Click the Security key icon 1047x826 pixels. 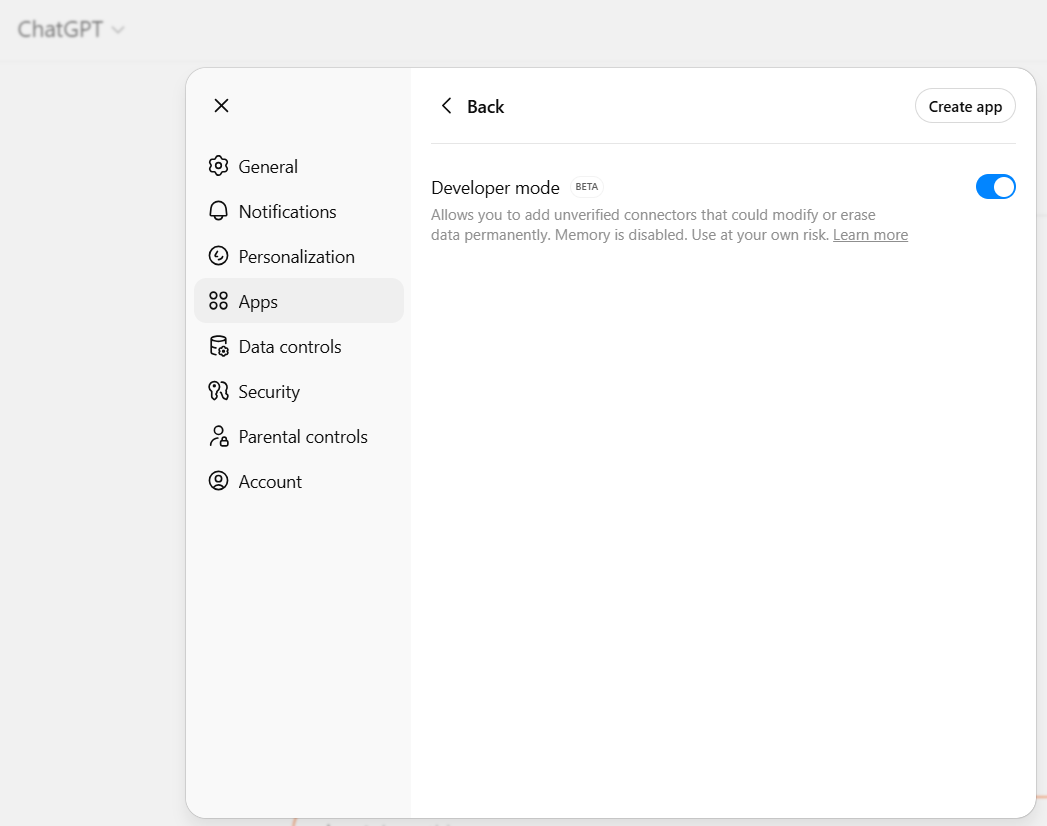pyautogui.click(x=218, y=391)
